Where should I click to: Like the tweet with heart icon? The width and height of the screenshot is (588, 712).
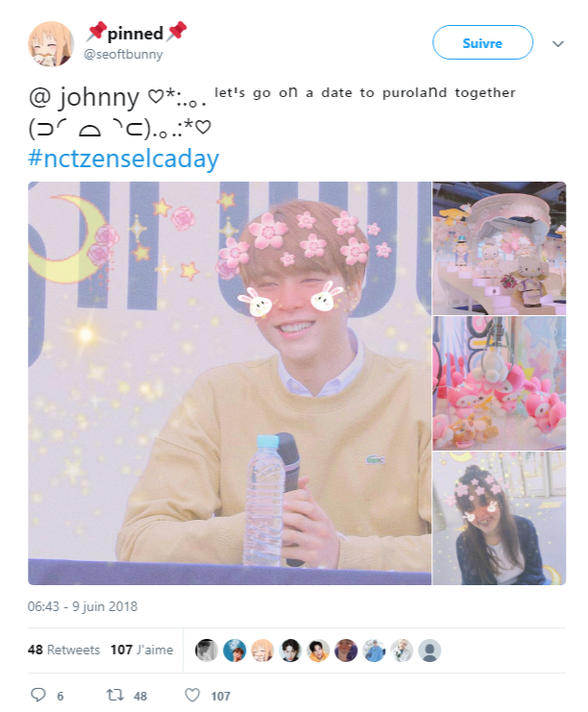pos(192,695)
